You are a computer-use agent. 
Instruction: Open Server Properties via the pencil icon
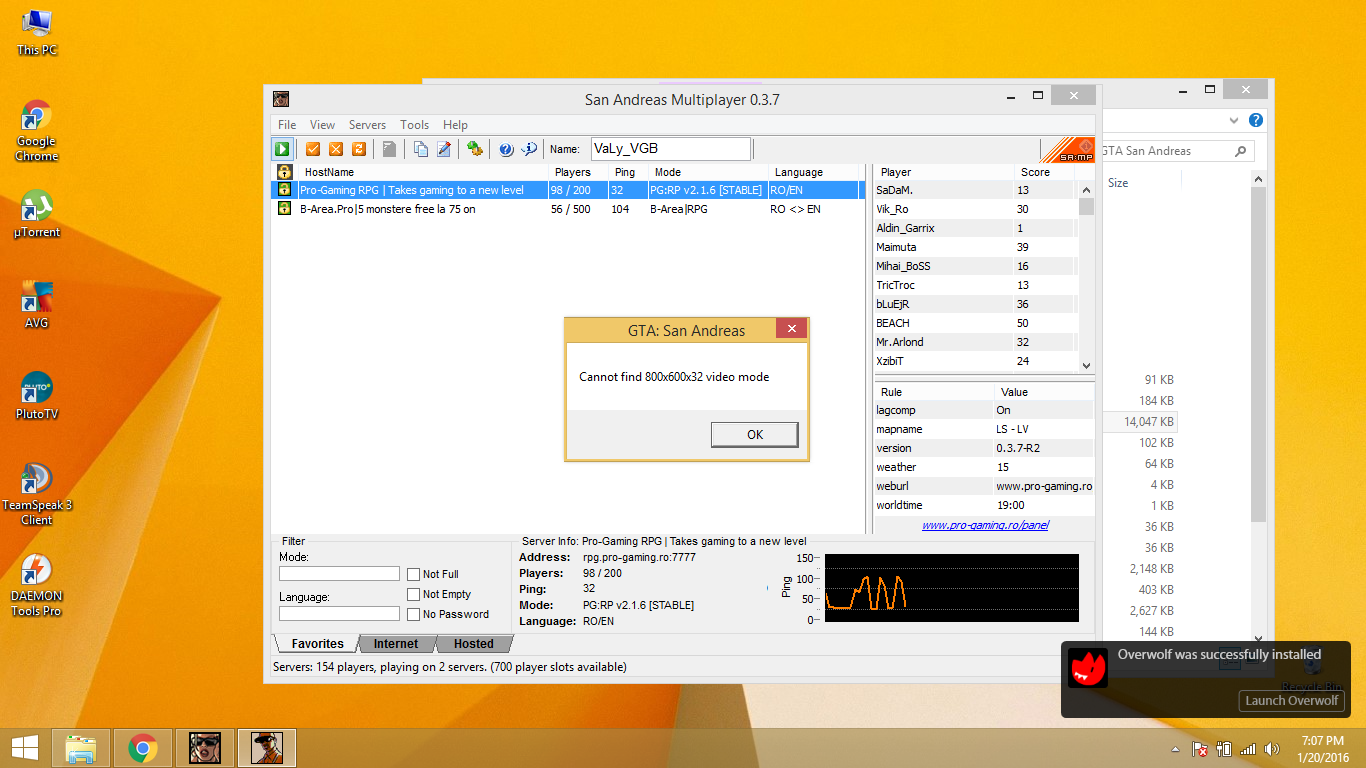pos(444,149)
